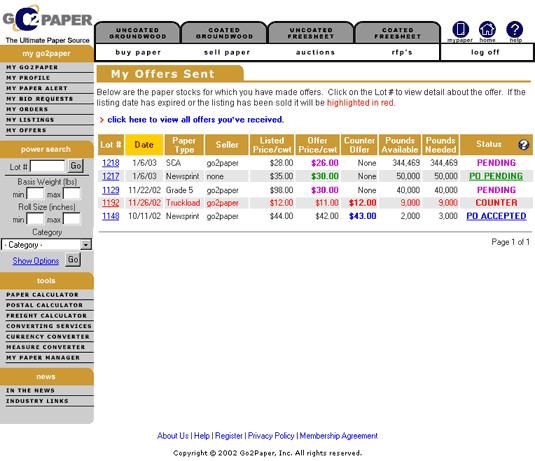Open My Bid Requests sidebar item
This screenshot has width=535, height=461.
(40, 99)
